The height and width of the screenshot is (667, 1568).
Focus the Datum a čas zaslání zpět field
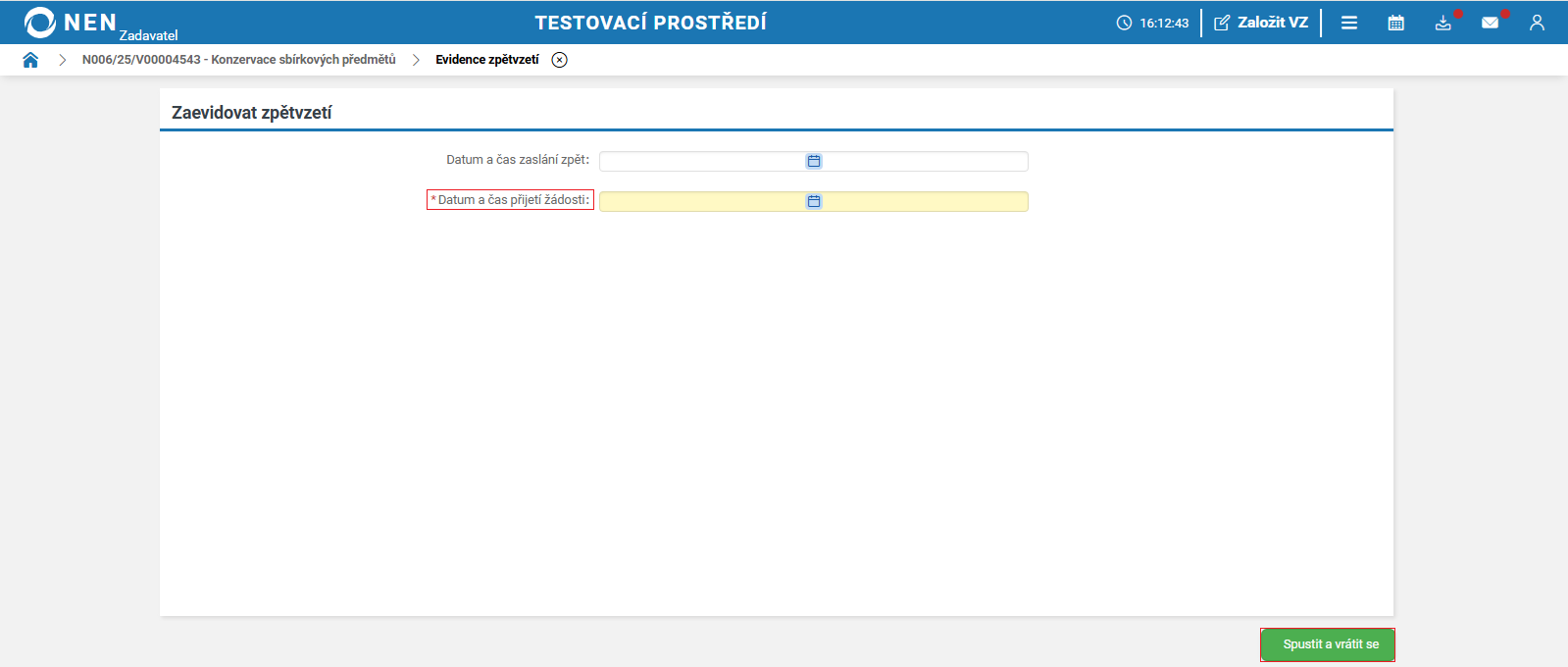pyautogui.click(x=814, y=161)
